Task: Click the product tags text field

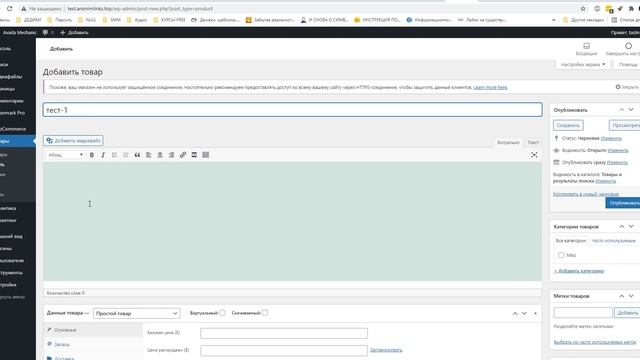Action: 583,313
